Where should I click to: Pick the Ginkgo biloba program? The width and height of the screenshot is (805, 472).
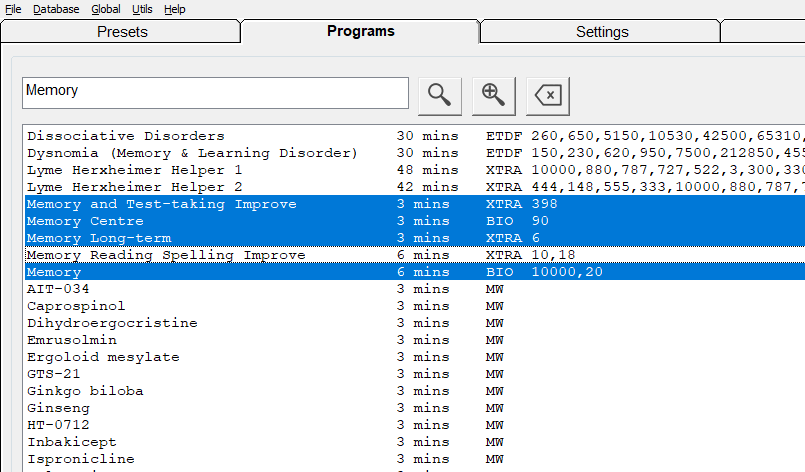click(85, 391)
